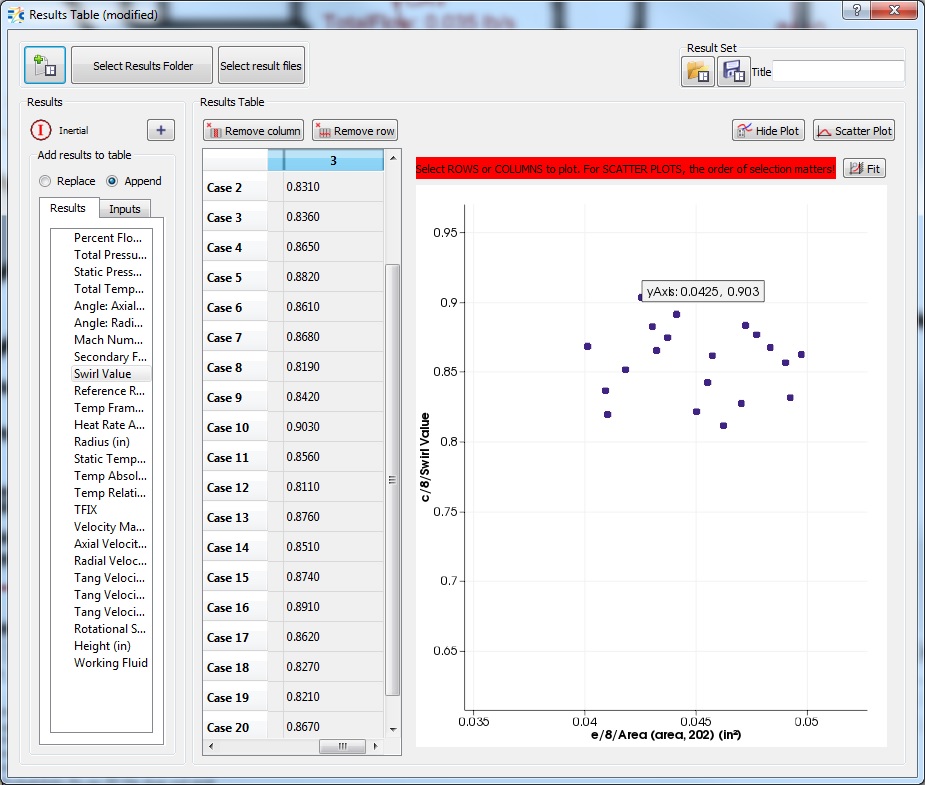Remove the selected table column
The width and height of the screenshot is (925, 785).
pyautogui.click(x=253, y=131)
